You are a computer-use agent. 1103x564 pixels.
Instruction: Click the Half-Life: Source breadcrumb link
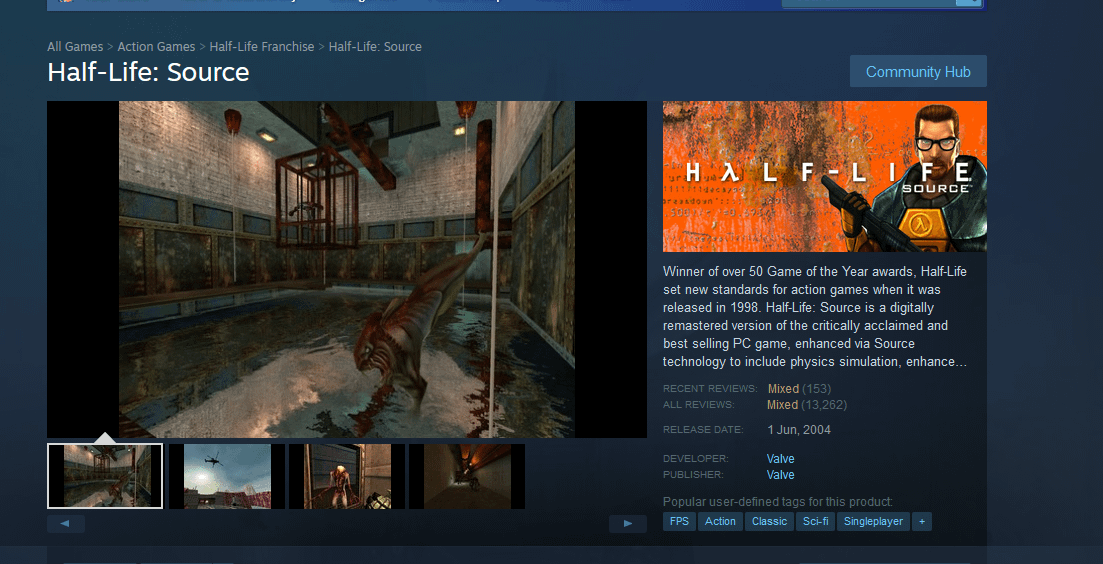click(x=375, y=47)
